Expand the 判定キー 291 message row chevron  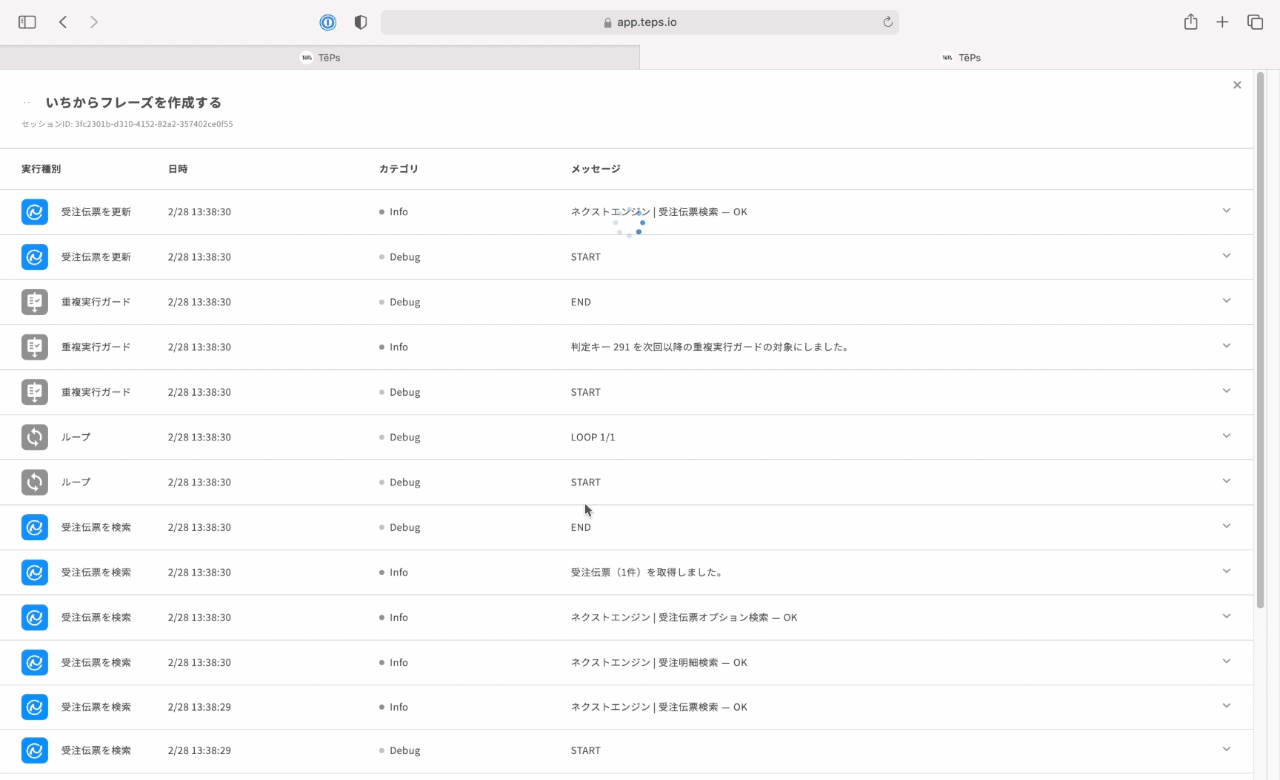(1227, 346)
